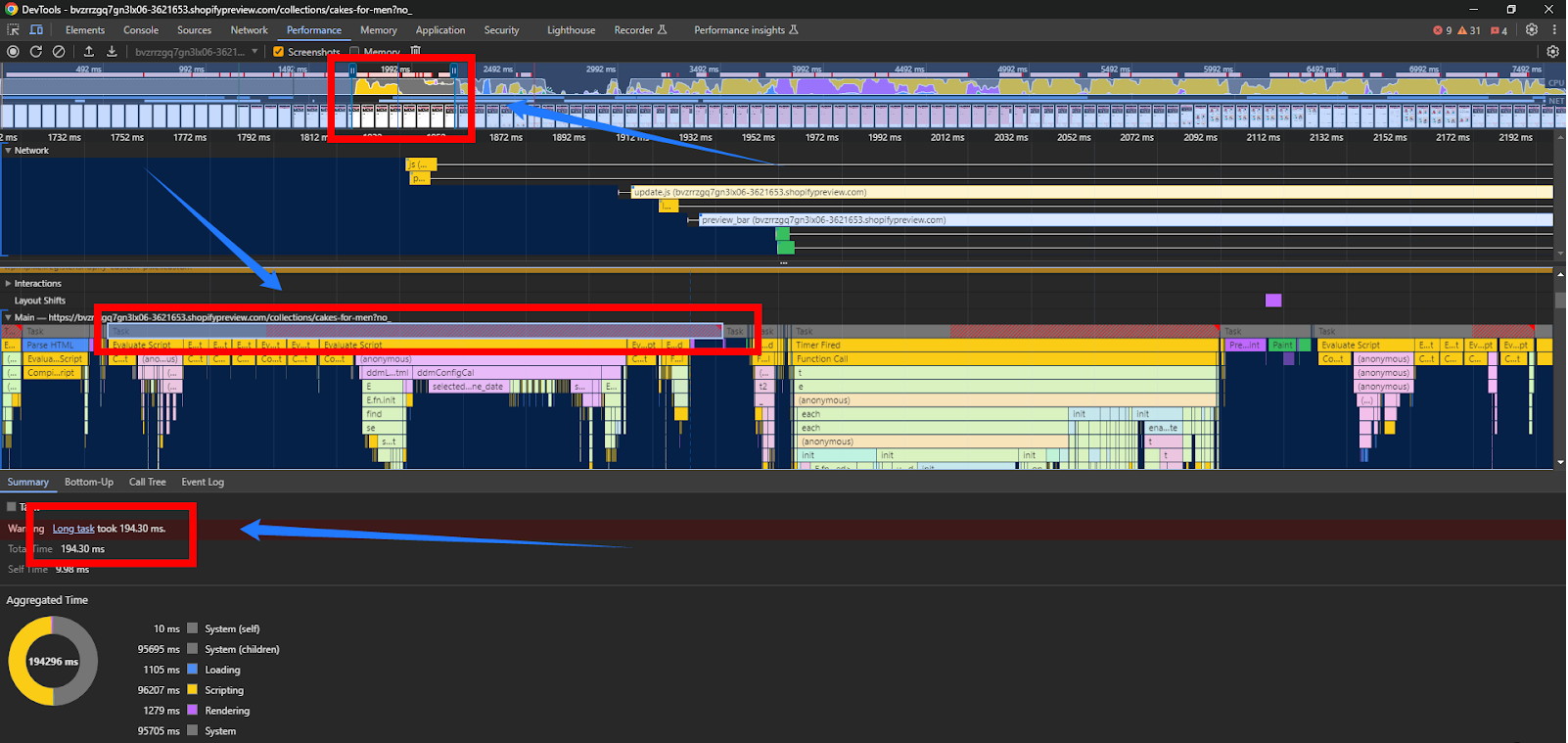Image resolution: width=1568 pixels, height=743 pixels.
Task: Select the inspect element picker icon
Action: 13,30
